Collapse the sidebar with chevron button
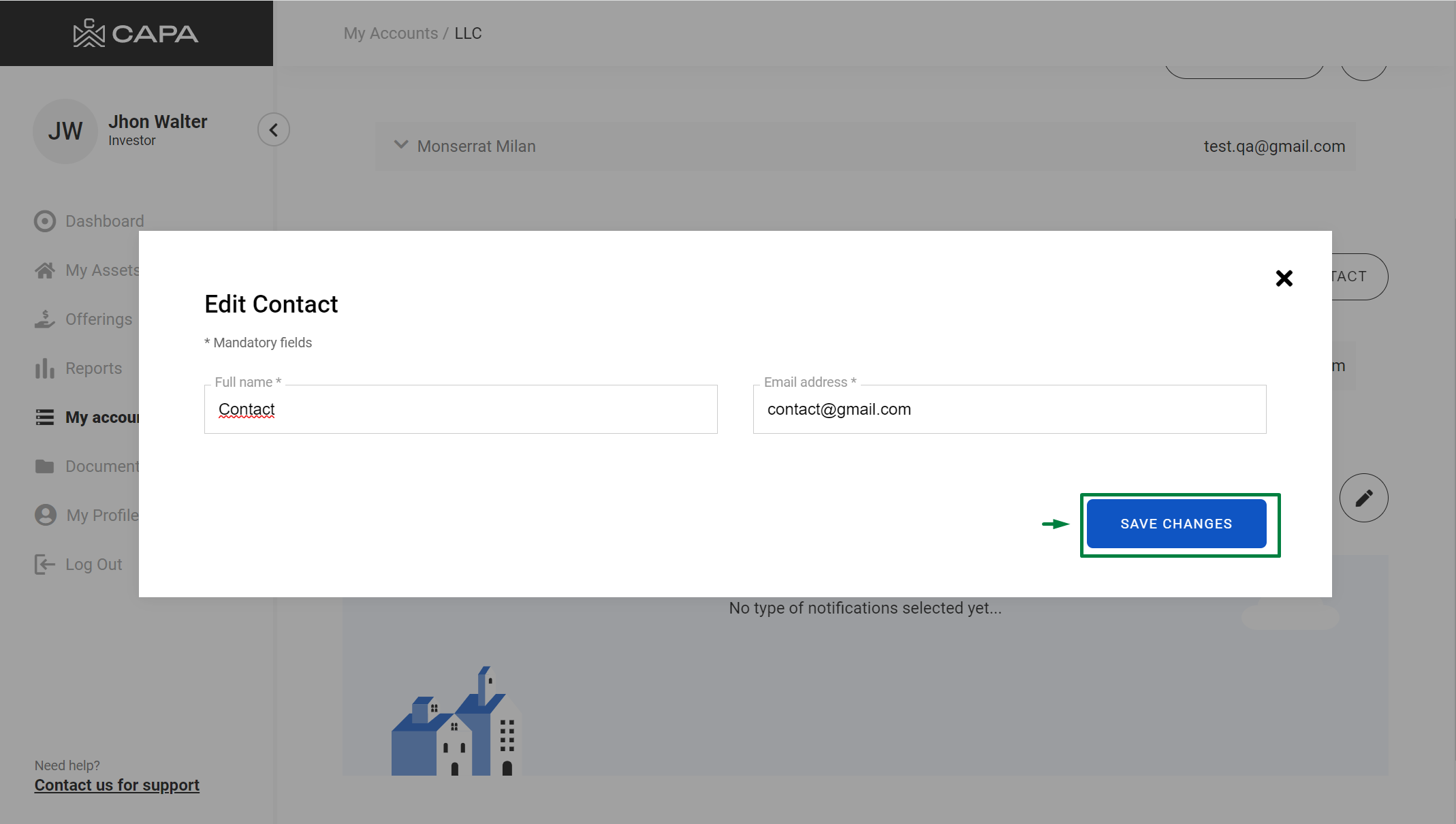The width and height of the screenshot is (1456, 824). point(273,129)
